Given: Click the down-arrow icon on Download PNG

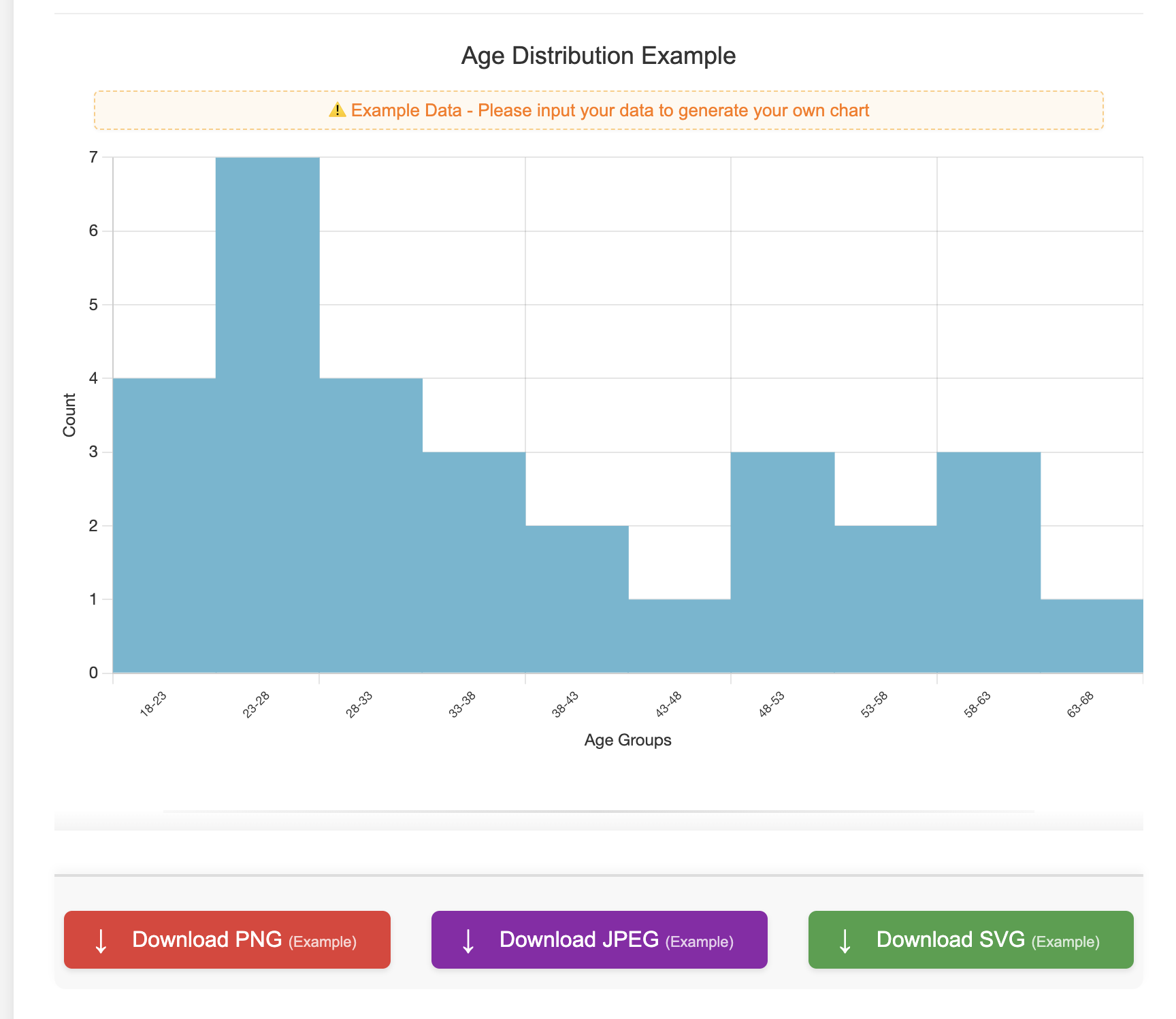Looking at the screenshot, I should pyautogui.click(x=101, y=941).
